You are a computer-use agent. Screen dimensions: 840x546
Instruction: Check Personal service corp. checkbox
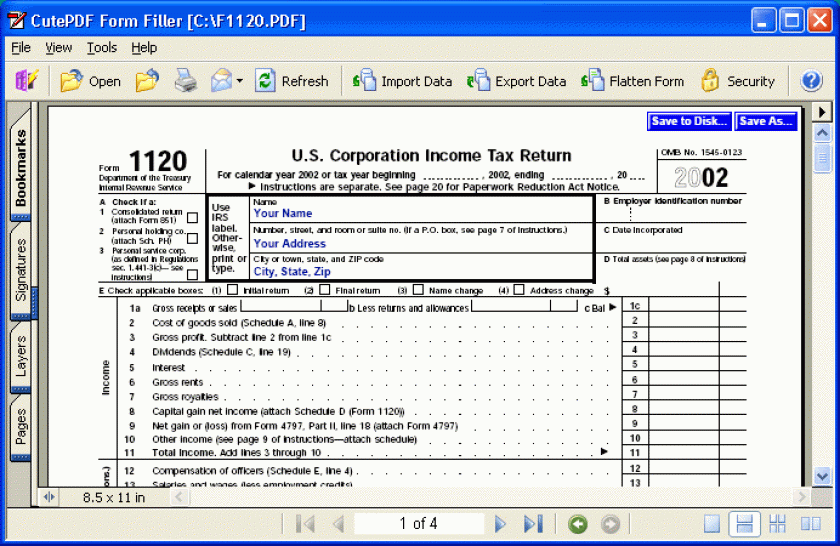click(x=192, y=275)
